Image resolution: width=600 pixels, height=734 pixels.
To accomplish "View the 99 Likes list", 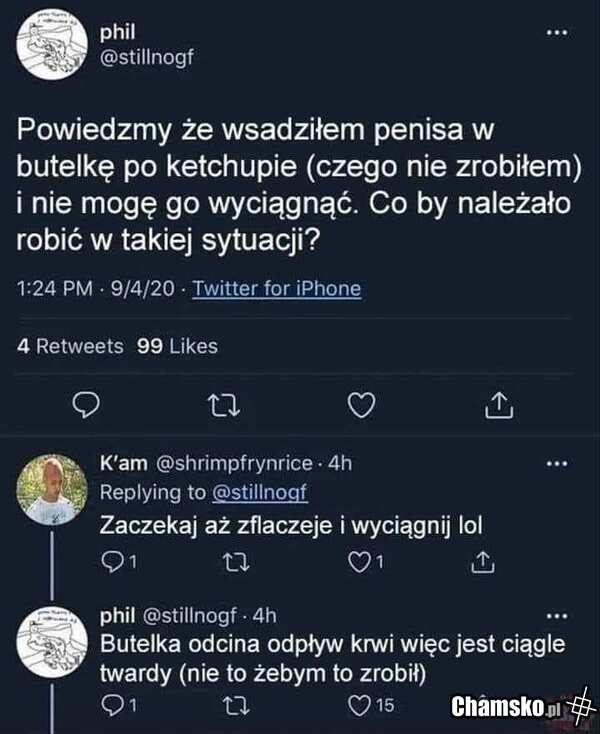I will [x=176, y=346].
